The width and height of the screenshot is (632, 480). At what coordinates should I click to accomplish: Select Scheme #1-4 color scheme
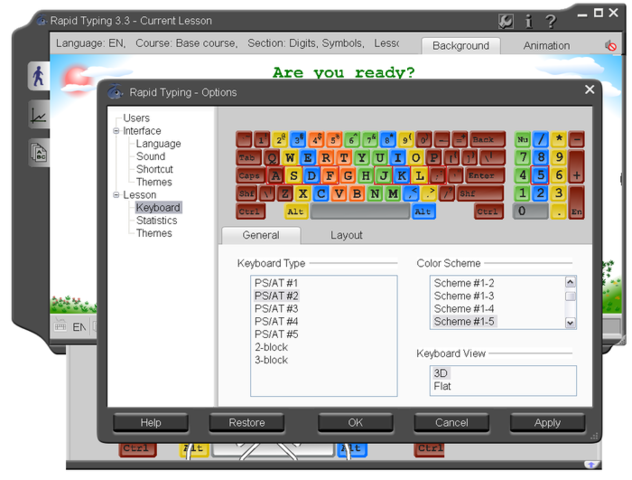[464, 309]
